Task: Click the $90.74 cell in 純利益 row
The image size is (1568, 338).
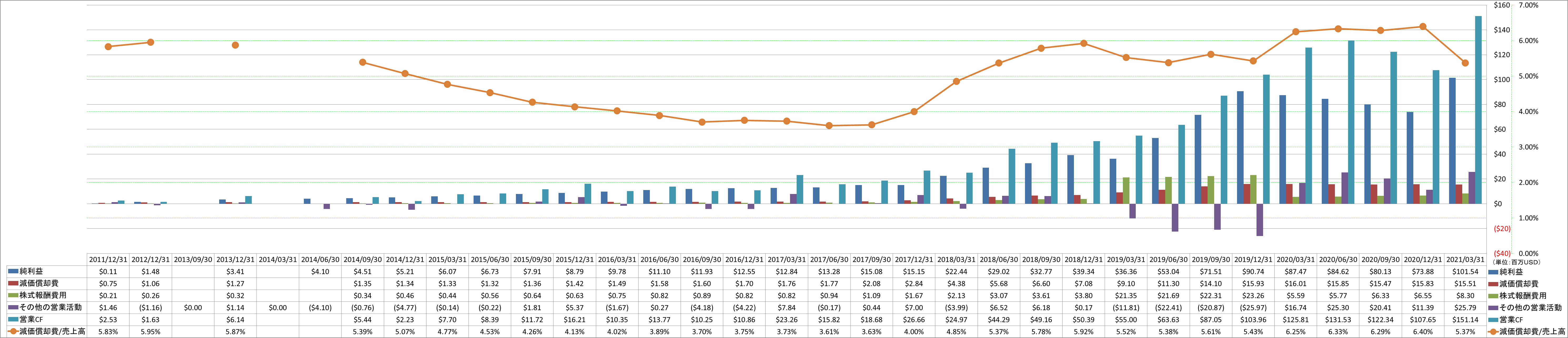Action: [x=1253, y=272]
